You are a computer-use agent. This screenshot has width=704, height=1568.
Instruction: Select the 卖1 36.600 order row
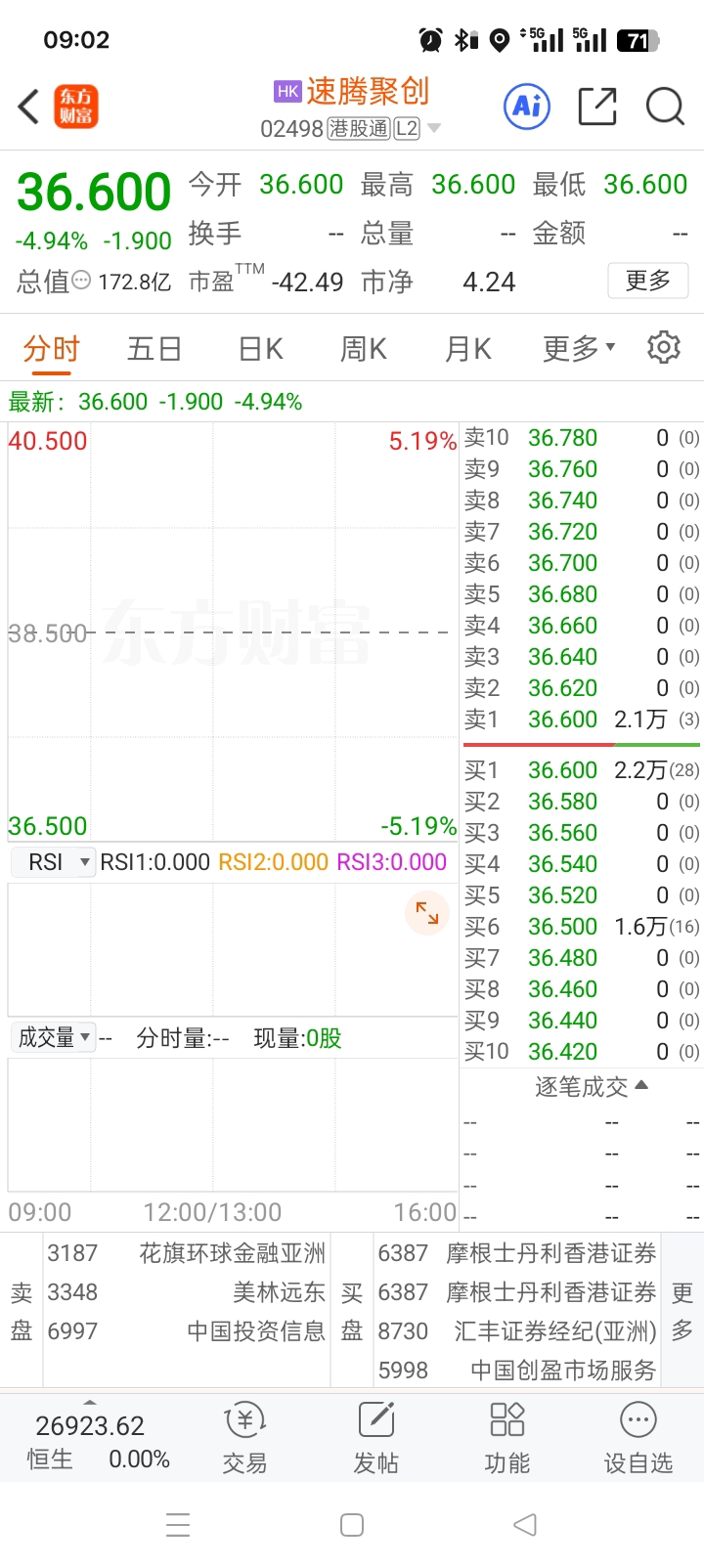point(582,719)
